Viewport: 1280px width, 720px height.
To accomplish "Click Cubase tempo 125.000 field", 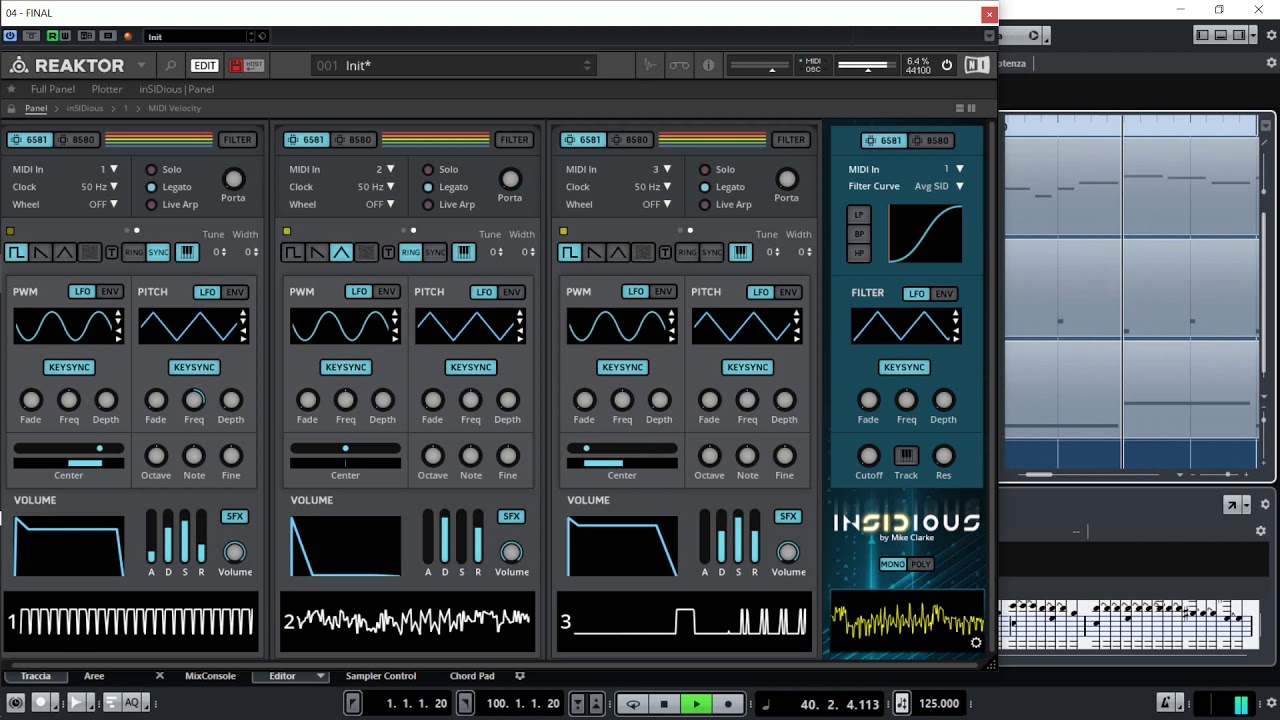I will tap(939, 704).
